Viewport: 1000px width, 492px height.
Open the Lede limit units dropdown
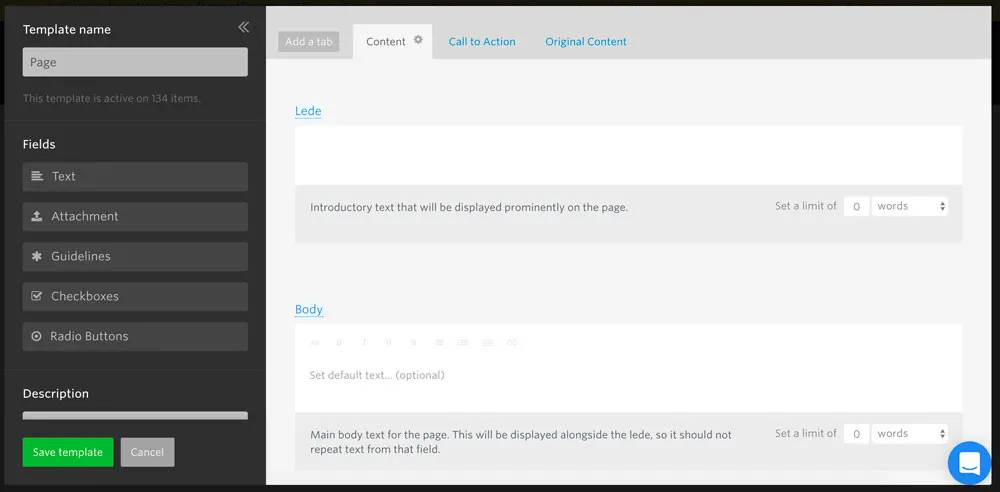tap(909, 206)
